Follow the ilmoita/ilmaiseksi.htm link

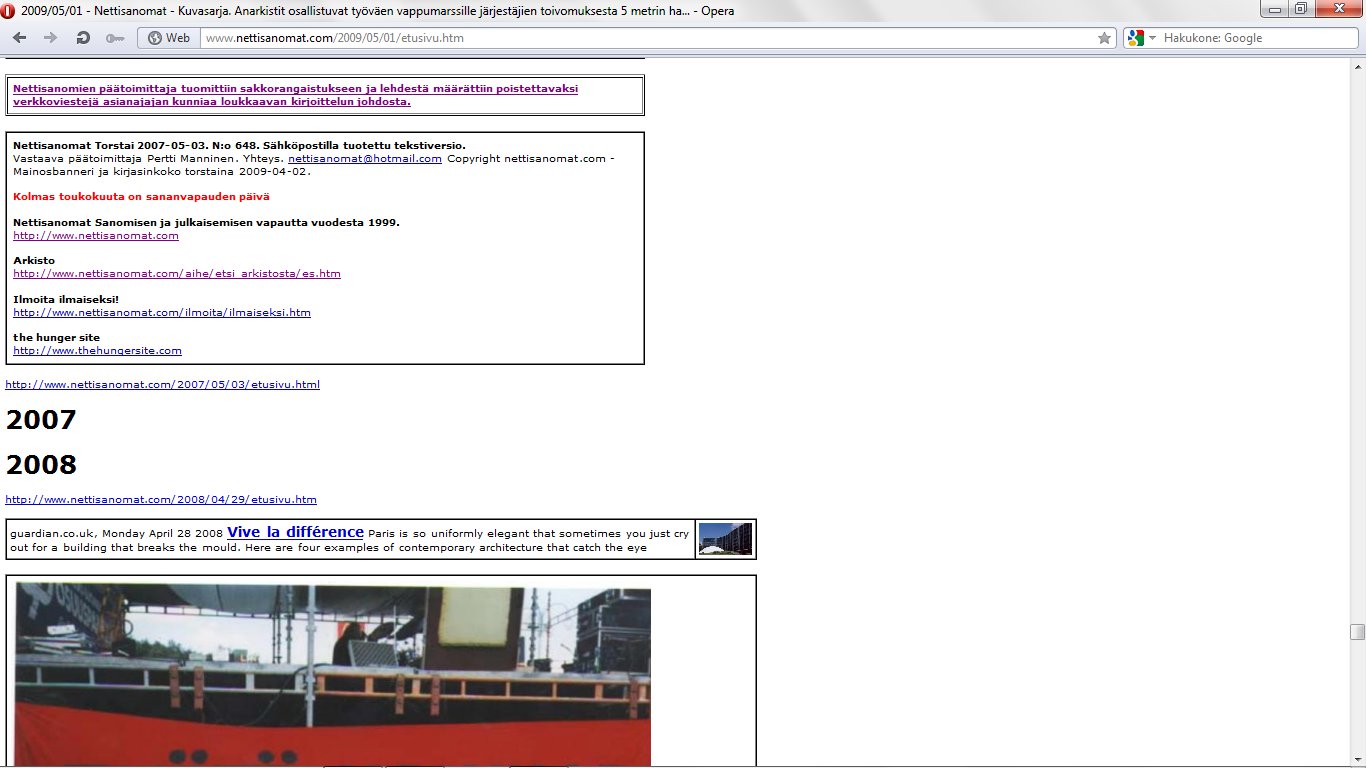(x=161, y=313)
